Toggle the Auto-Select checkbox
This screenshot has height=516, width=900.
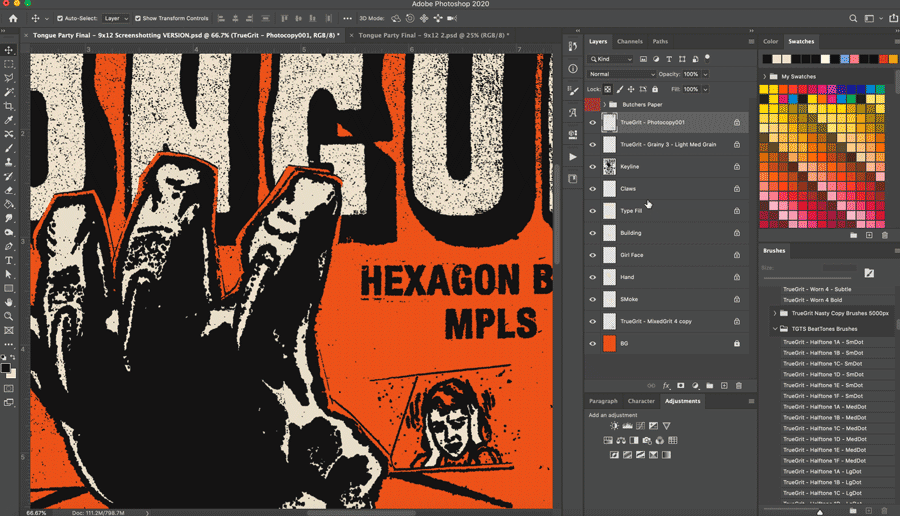point(60,18)
